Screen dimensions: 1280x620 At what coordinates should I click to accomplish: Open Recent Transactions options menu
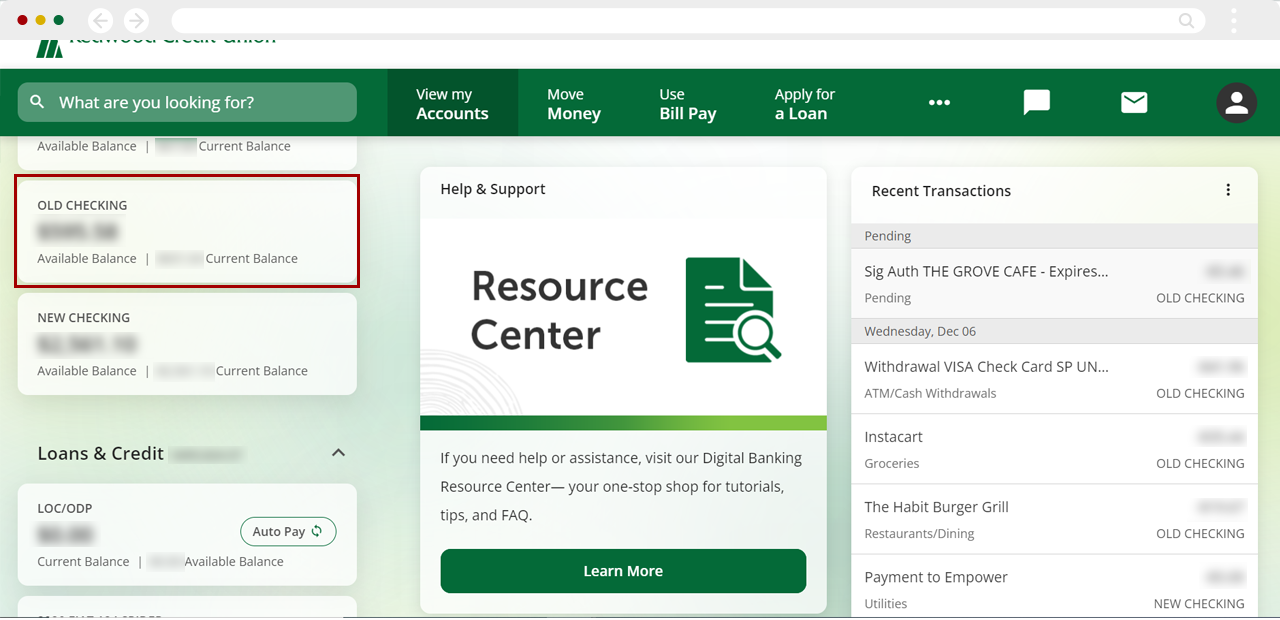point(1228,190)
